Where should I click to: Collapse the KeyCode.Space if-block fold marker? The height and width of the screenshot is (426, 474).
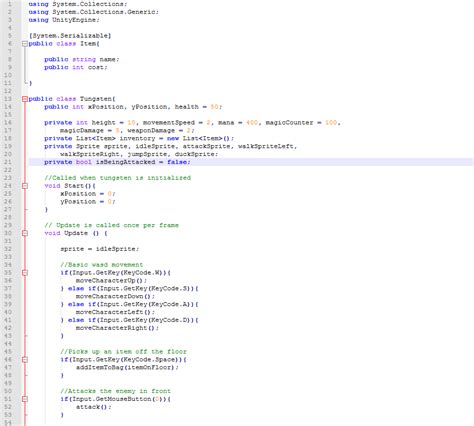click(25, 360)
